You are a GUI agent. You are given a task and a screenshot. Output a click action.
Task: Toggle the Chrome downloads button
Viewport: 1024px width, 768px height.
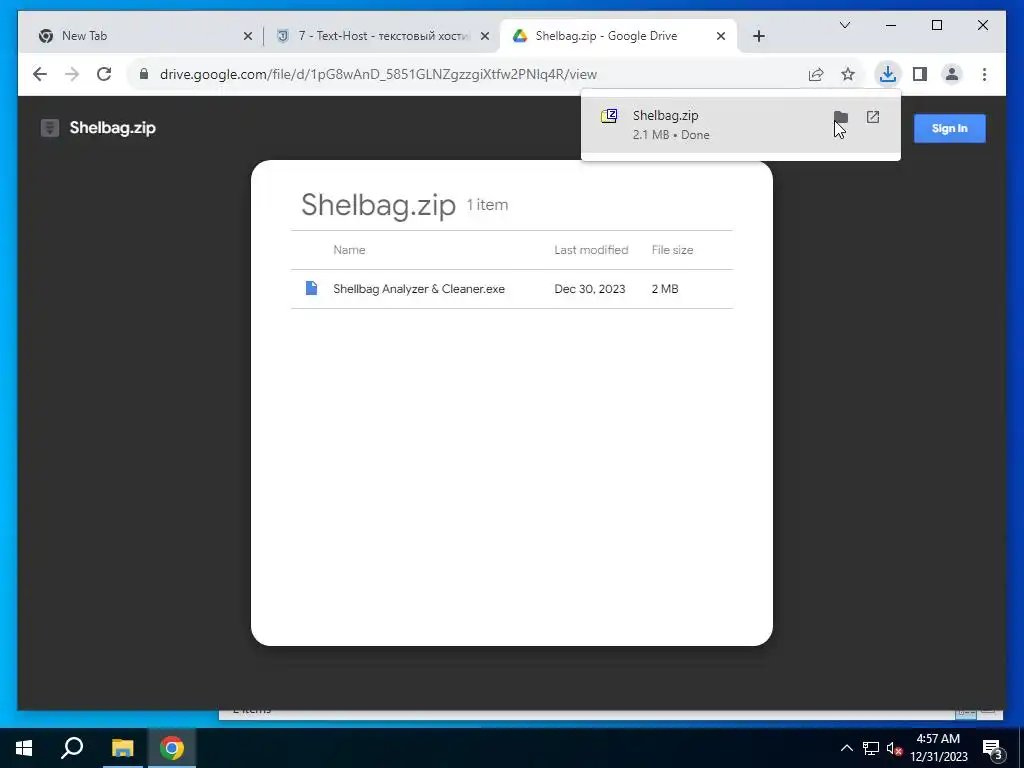888,74
